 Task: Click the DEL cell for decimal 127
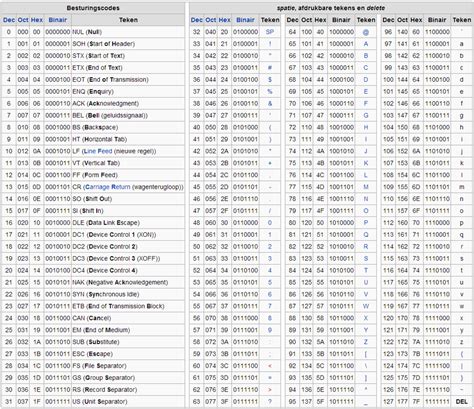pos(462,402)
